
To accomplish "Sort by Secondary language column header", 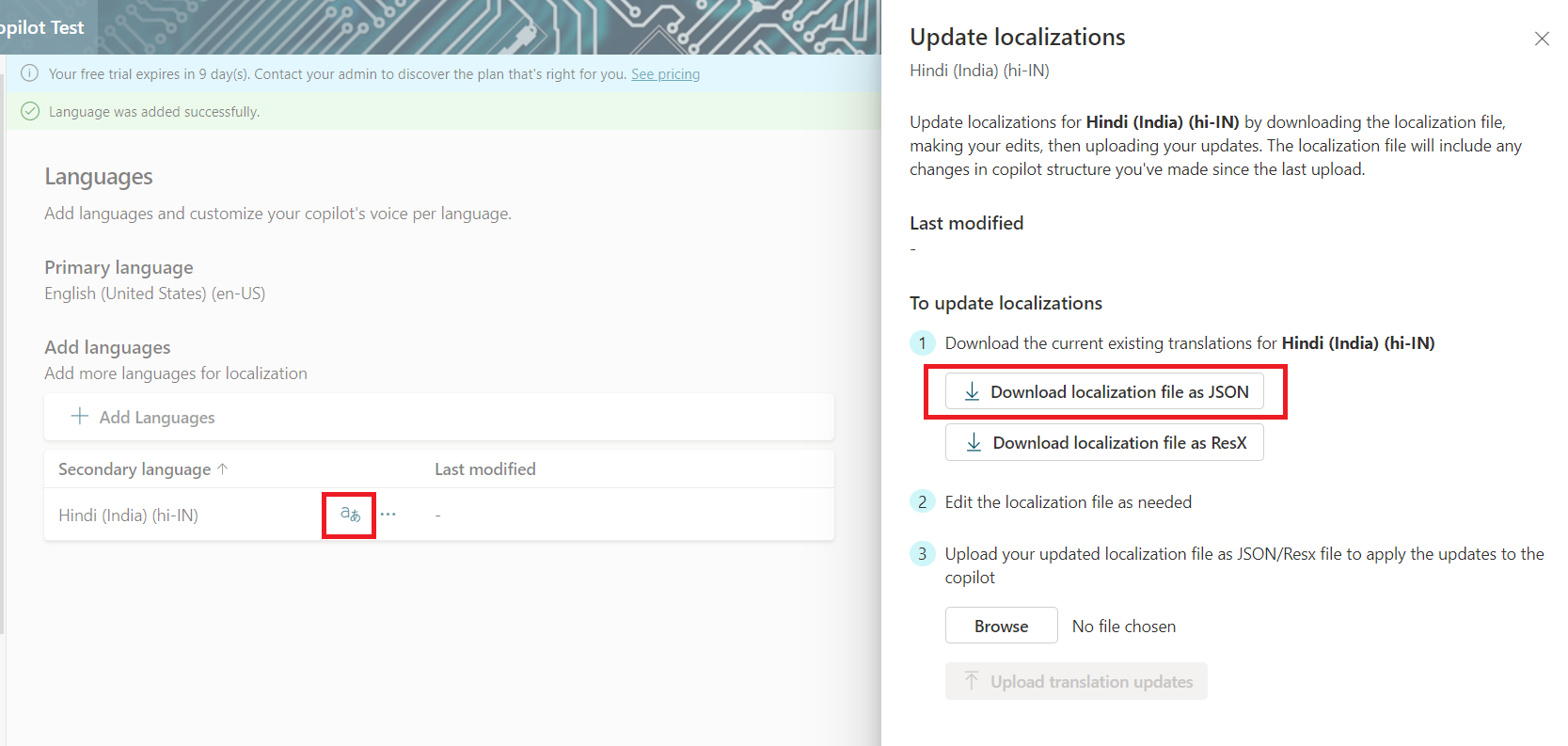I will click(x=135, y=469).
